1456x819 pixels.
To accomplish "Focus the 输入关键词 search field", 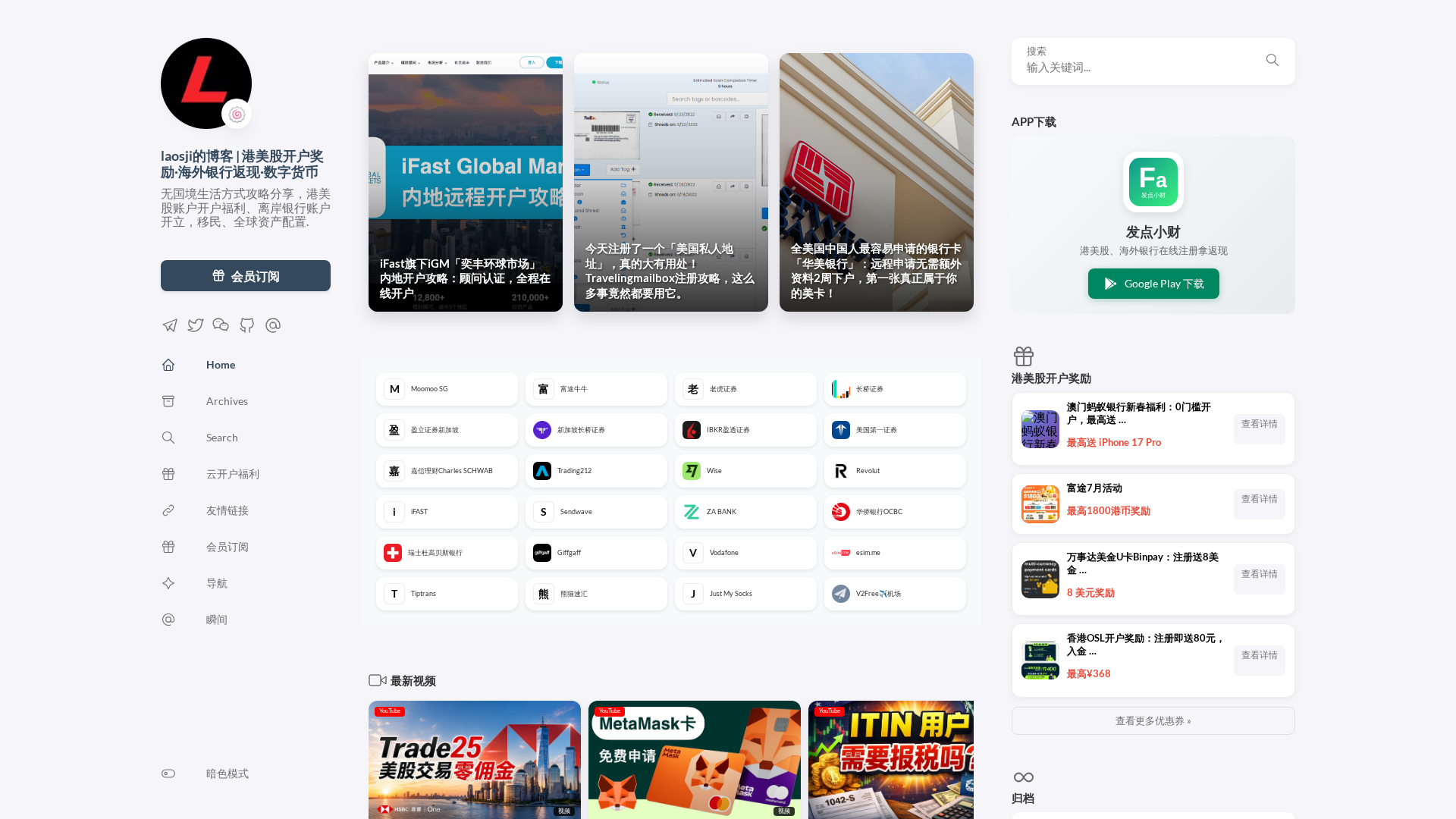I will click(1141, 67).
